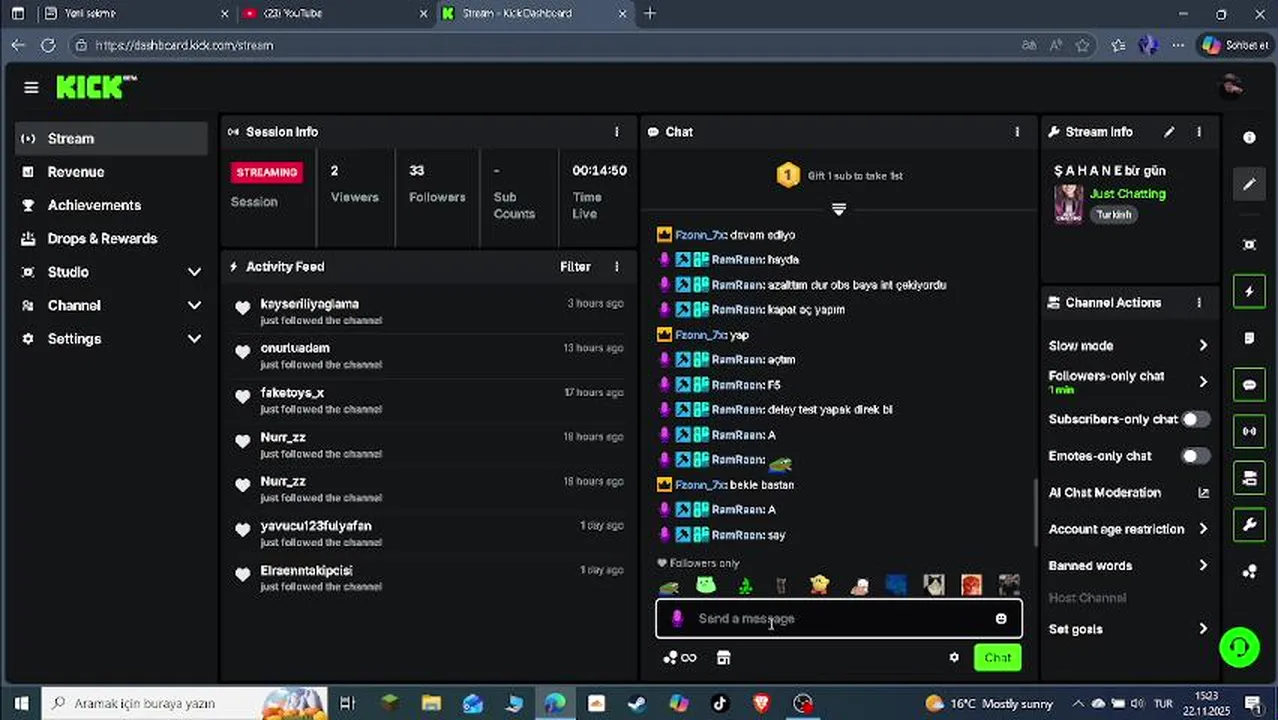Open the shop icon below the message box
This screenshot has height=720, width=1278.
(723, 657)
